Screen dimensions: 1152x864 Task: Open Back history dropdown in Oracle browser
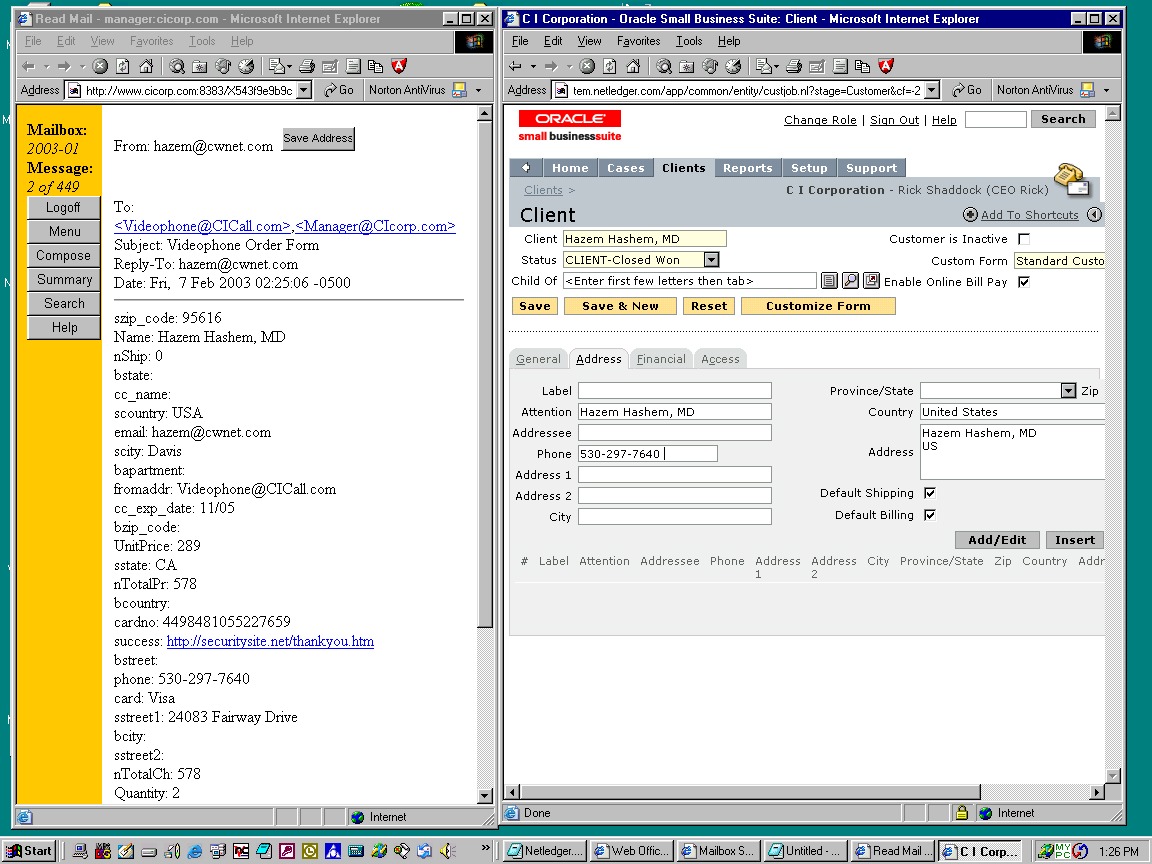coord(533,66)
